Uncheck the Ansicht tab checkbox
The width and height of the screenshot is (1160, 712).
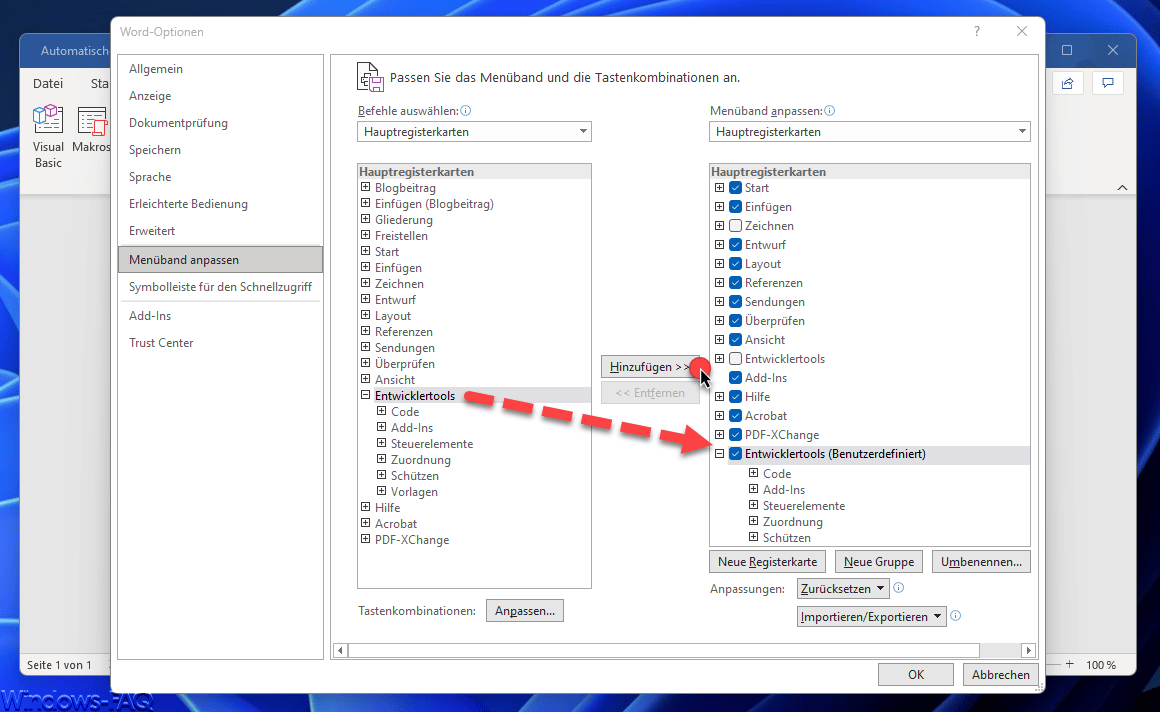click(735, 340)
